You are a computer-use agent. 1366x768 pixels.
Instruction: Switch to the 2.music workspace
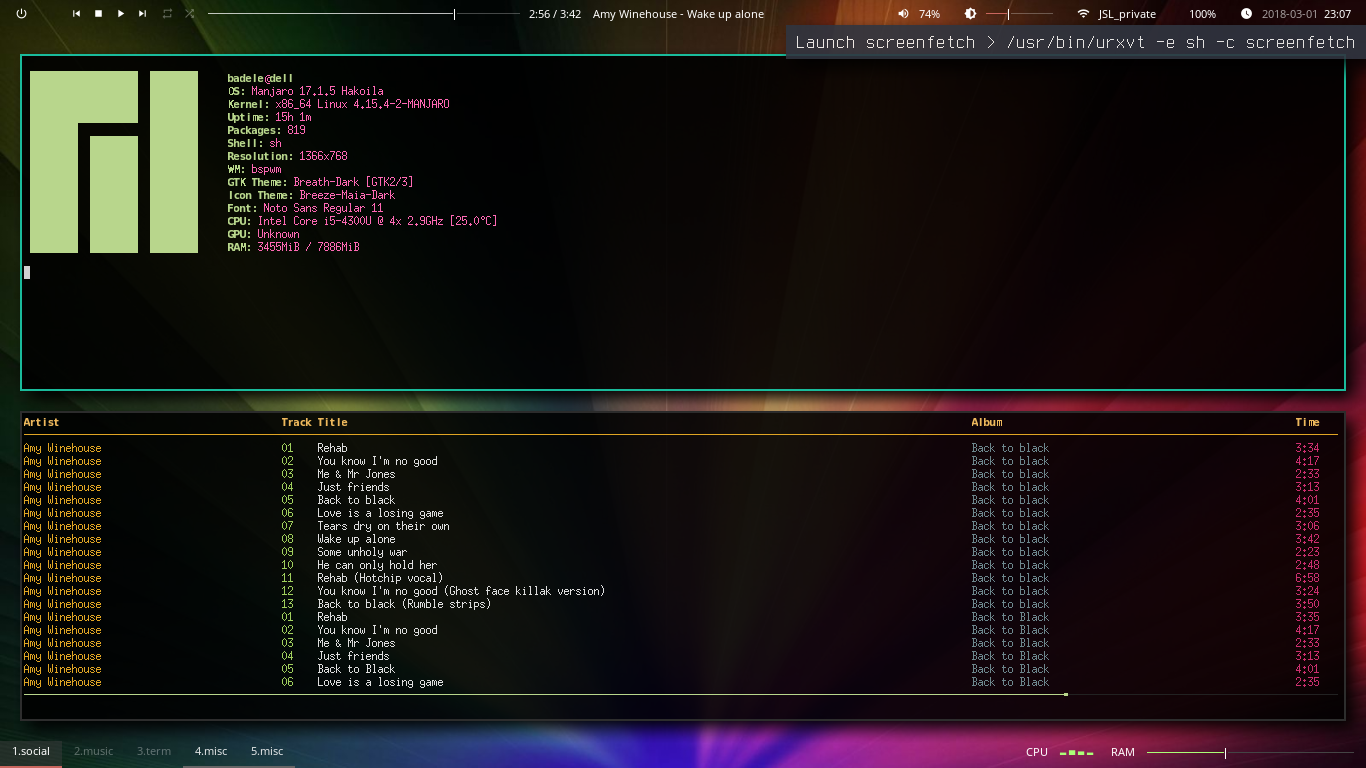tap(94, 752)
